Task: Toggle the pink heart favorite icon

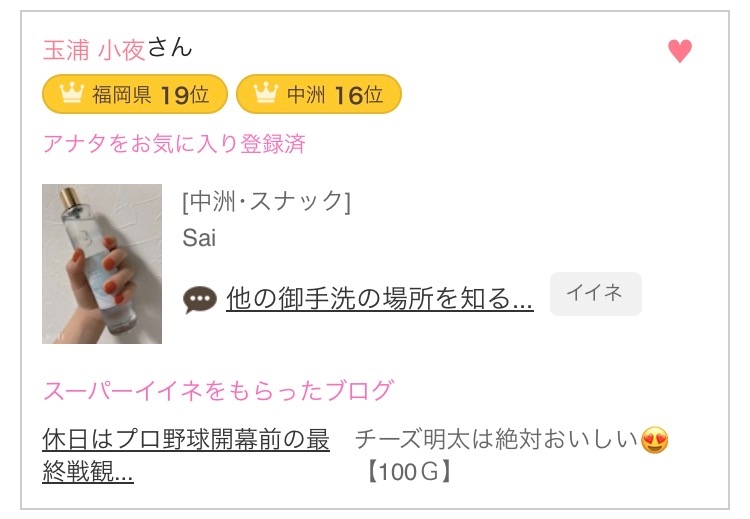Action: [680, 51]
